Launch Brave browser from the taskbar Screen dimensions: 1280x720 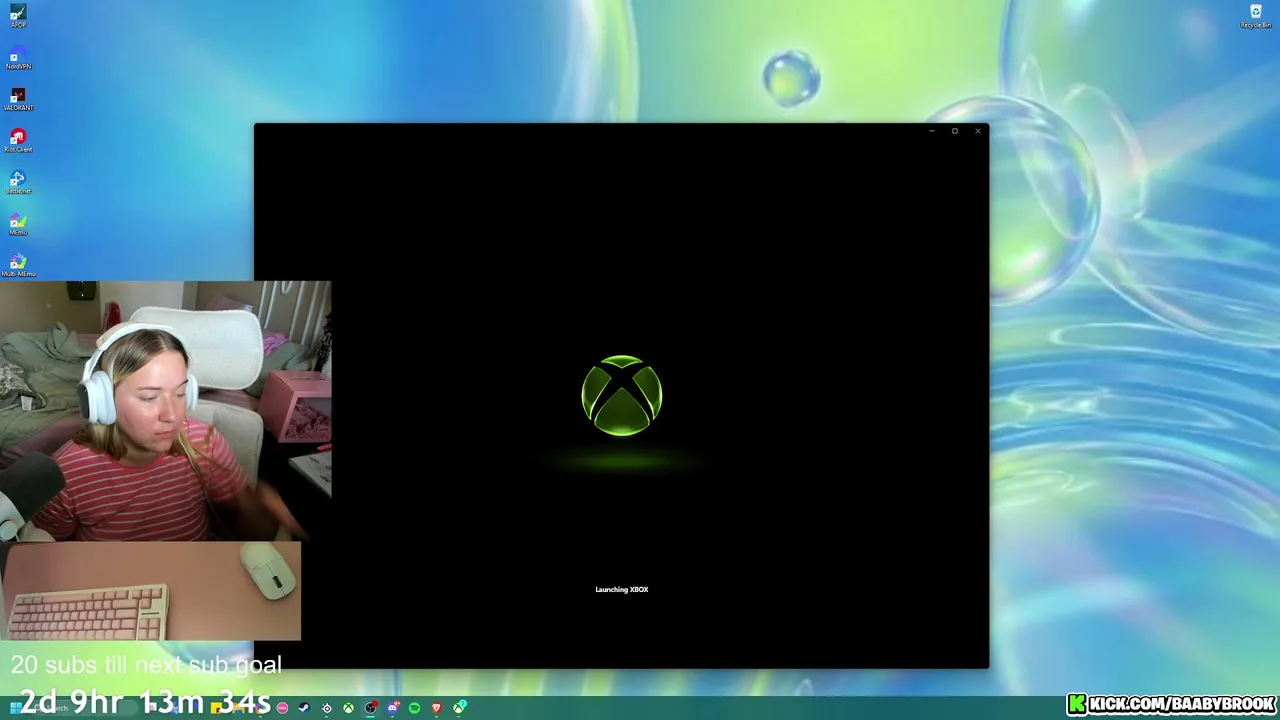point(436,708)
